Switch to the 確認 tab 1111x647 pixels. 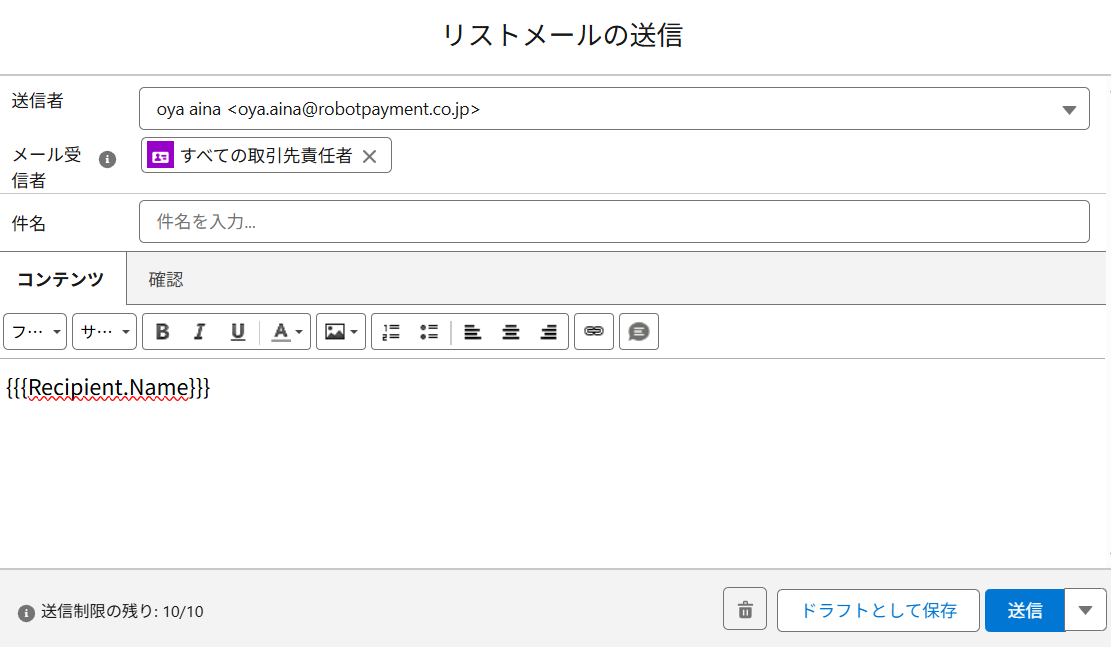point(166,280)
